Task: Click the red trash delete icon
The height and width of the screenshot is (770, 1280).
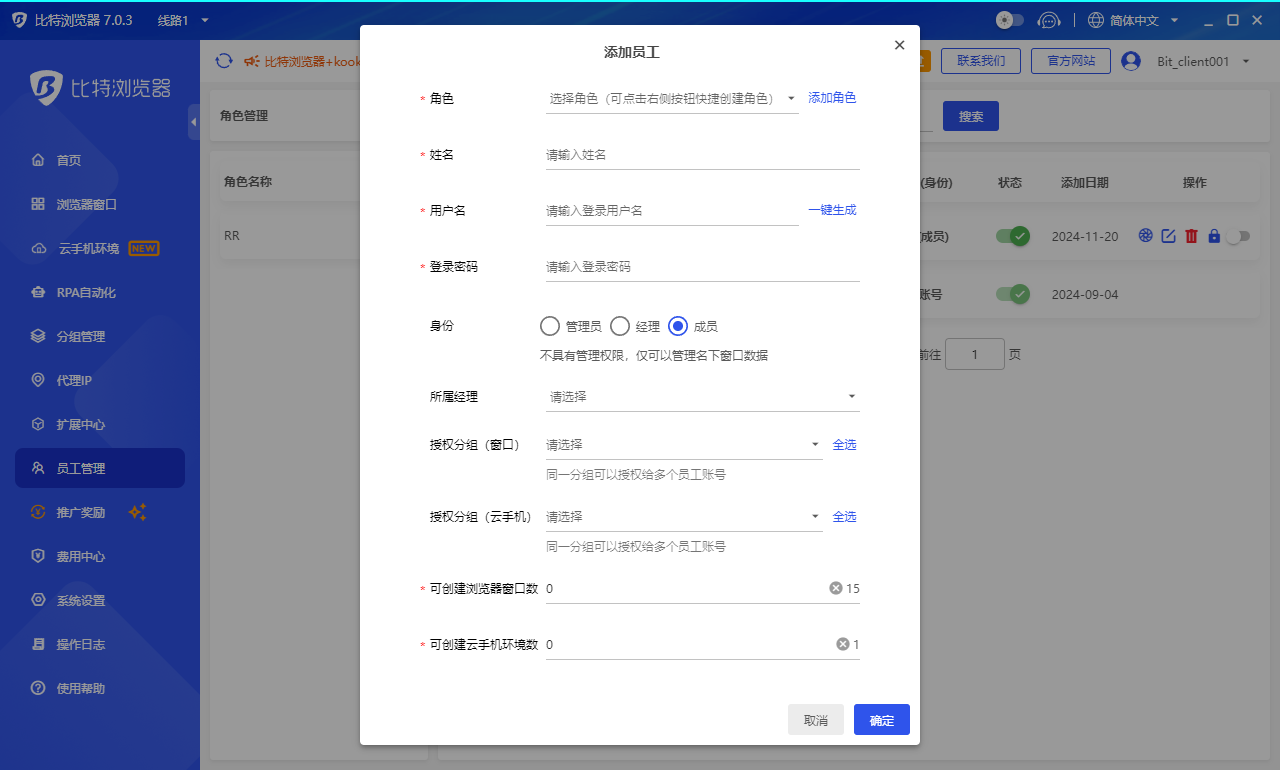Action: pyautogui.click(x=1191, y=236)
